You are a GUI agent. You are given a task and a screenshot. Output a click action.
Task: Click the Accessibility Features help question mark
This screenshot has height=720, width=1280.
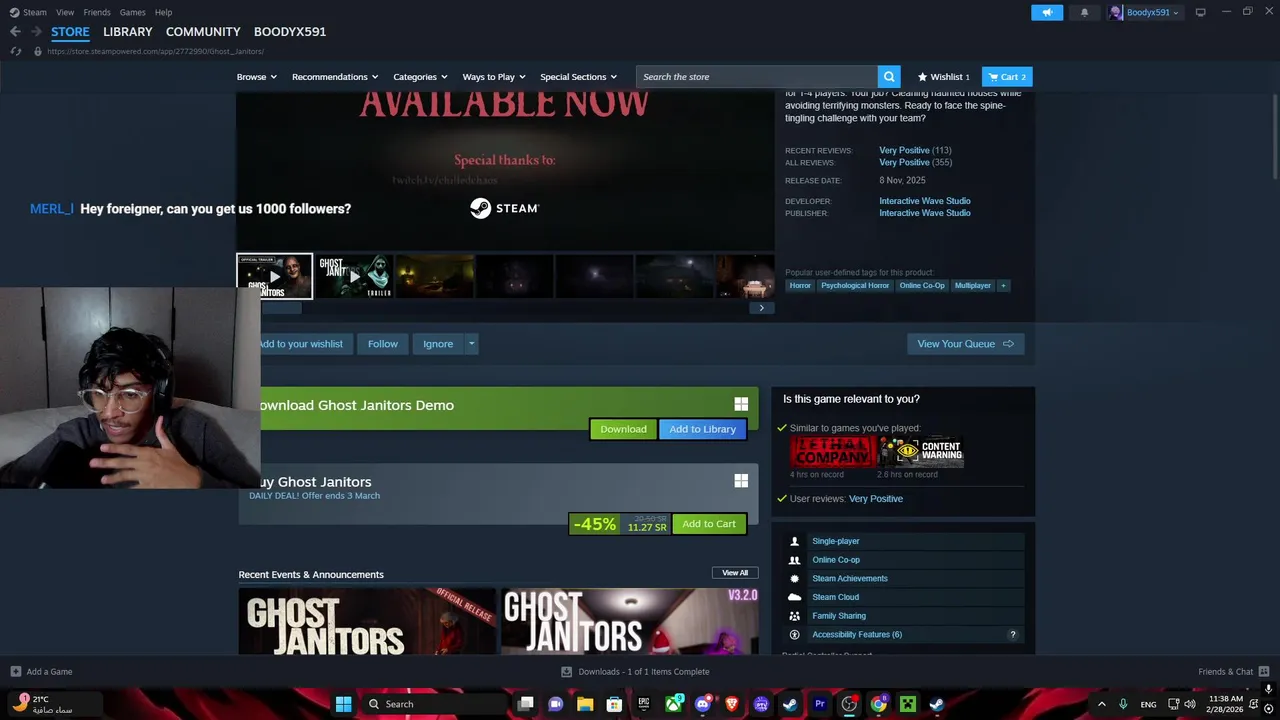pos(1012,635)
